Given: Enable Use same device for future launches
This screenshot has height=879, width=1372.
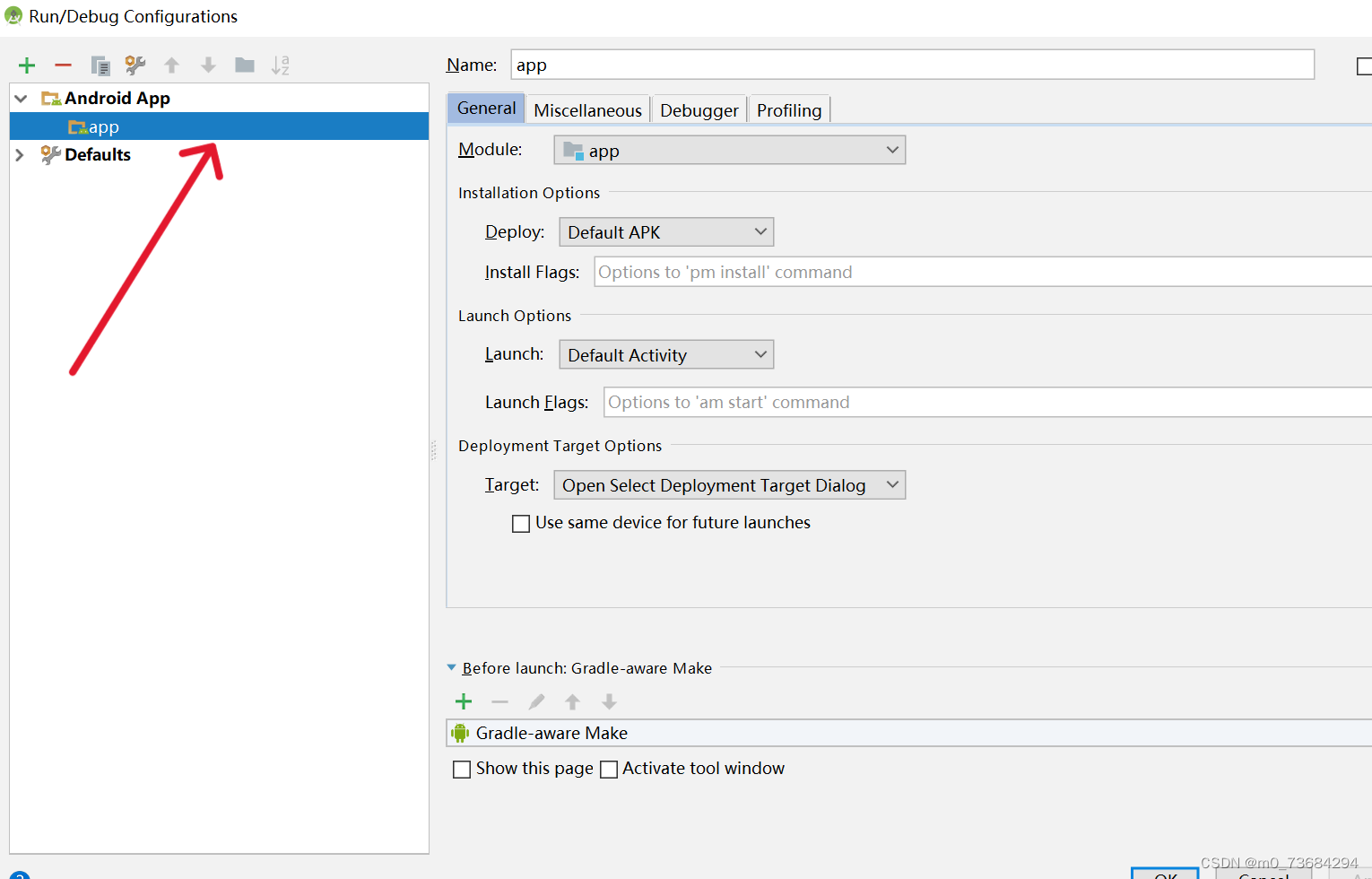Looking at the screenshot, I should point(521,523).
